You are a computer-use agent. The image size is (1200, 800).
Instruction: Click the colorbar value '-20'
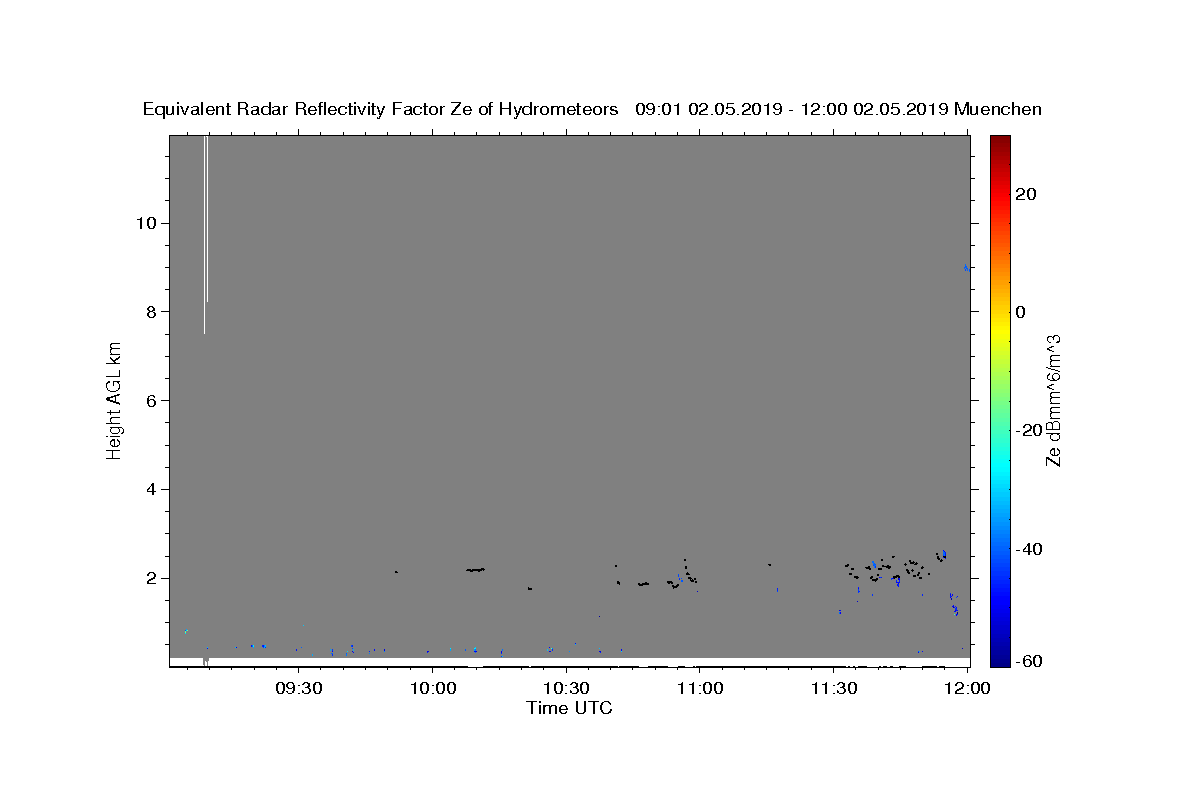(1030, 430)
